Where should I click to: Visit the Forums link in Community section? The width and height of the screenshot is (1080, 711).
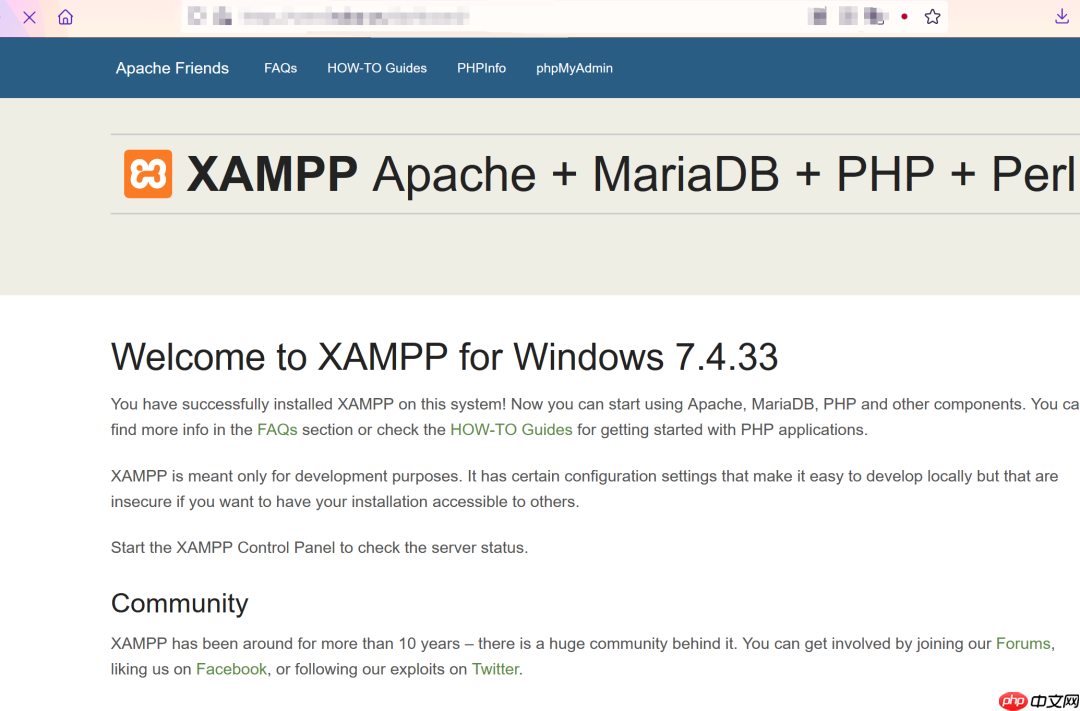tap(1023, 643)
